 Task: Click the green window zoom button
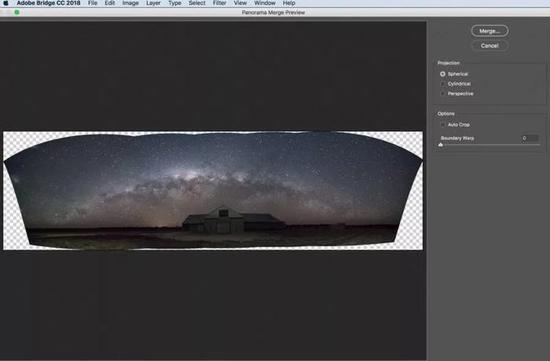coord(17,12)
